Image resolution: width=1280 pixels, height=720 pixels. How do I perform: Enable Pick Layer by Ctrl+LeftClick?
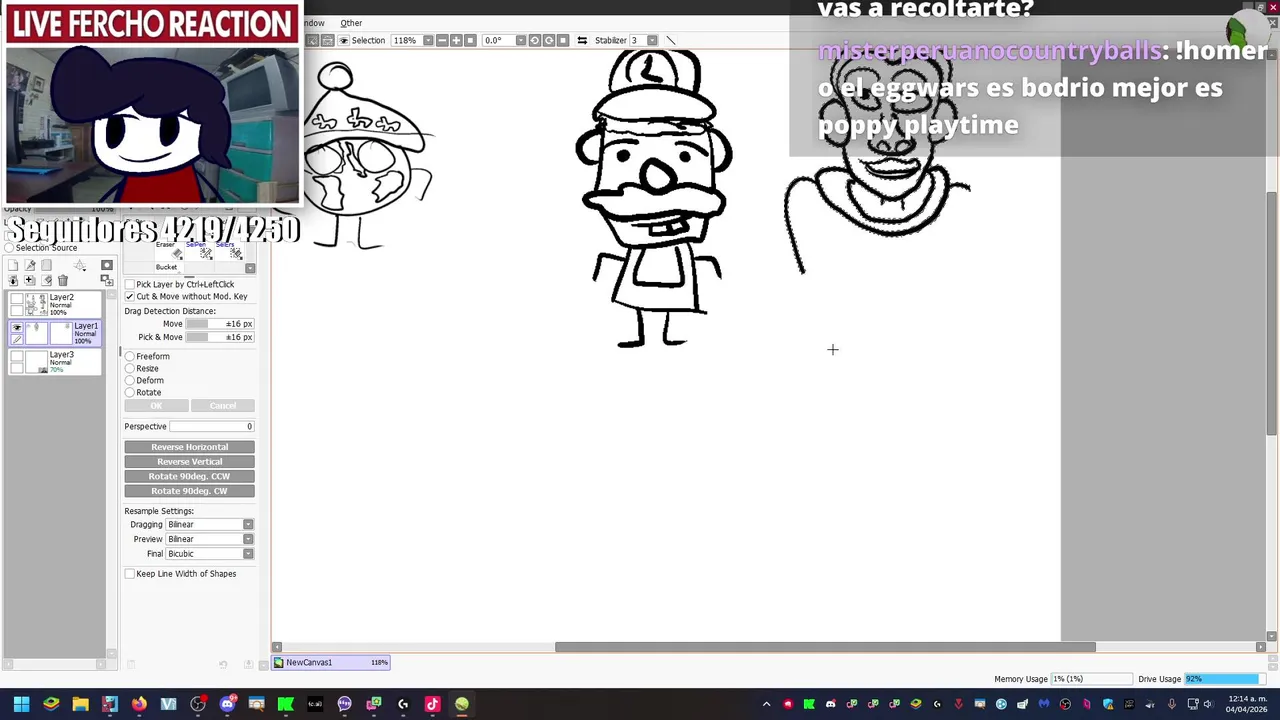coord(129,284)
